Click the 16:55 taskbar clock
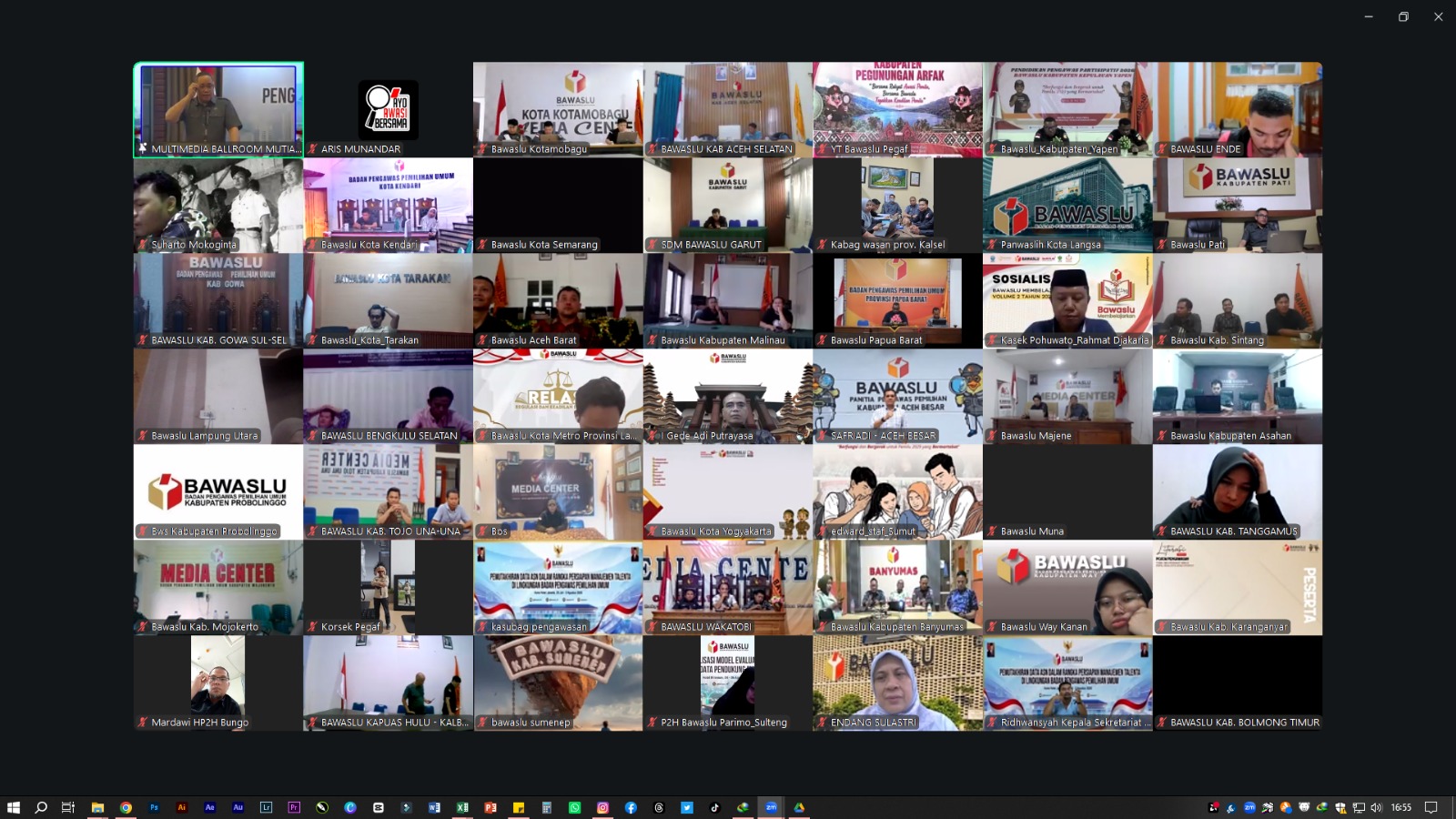This screenshot has height=819, width=1456. (x=1401, y=807)
